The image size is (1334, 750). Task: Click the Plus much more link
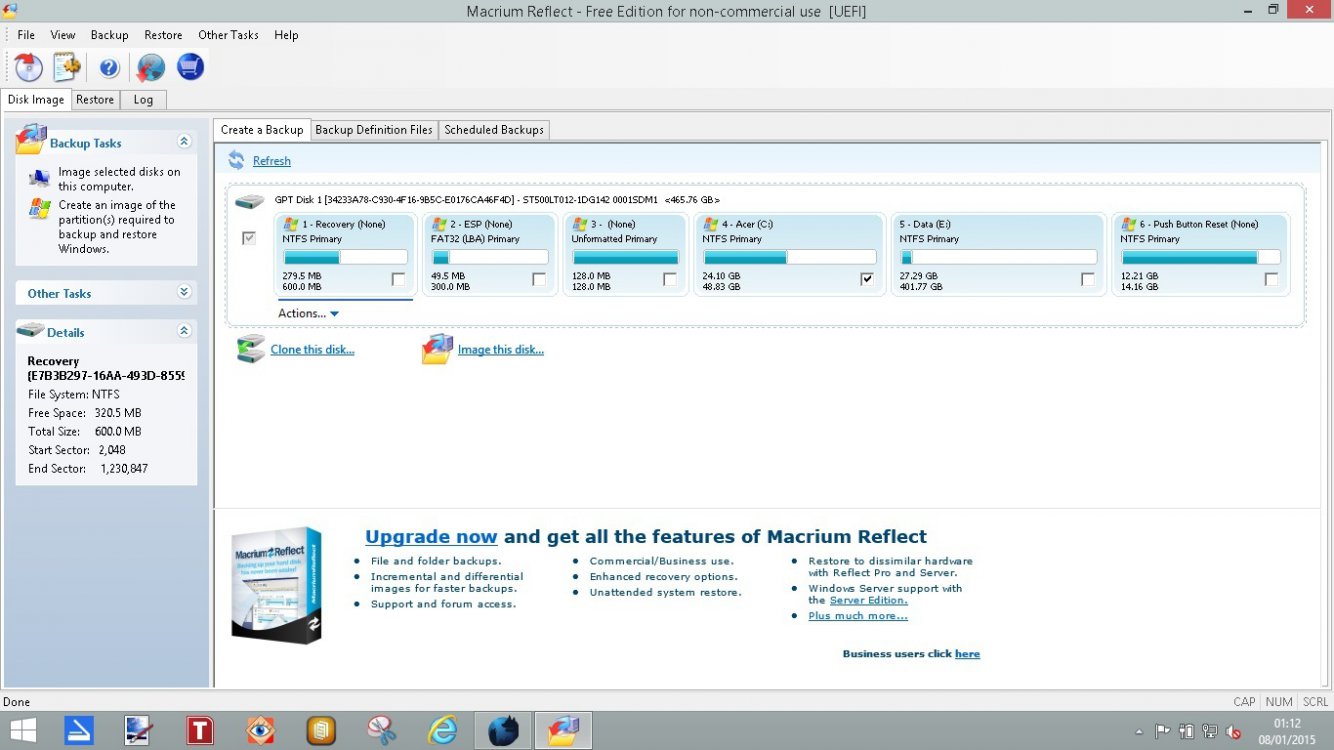[858, 616]
